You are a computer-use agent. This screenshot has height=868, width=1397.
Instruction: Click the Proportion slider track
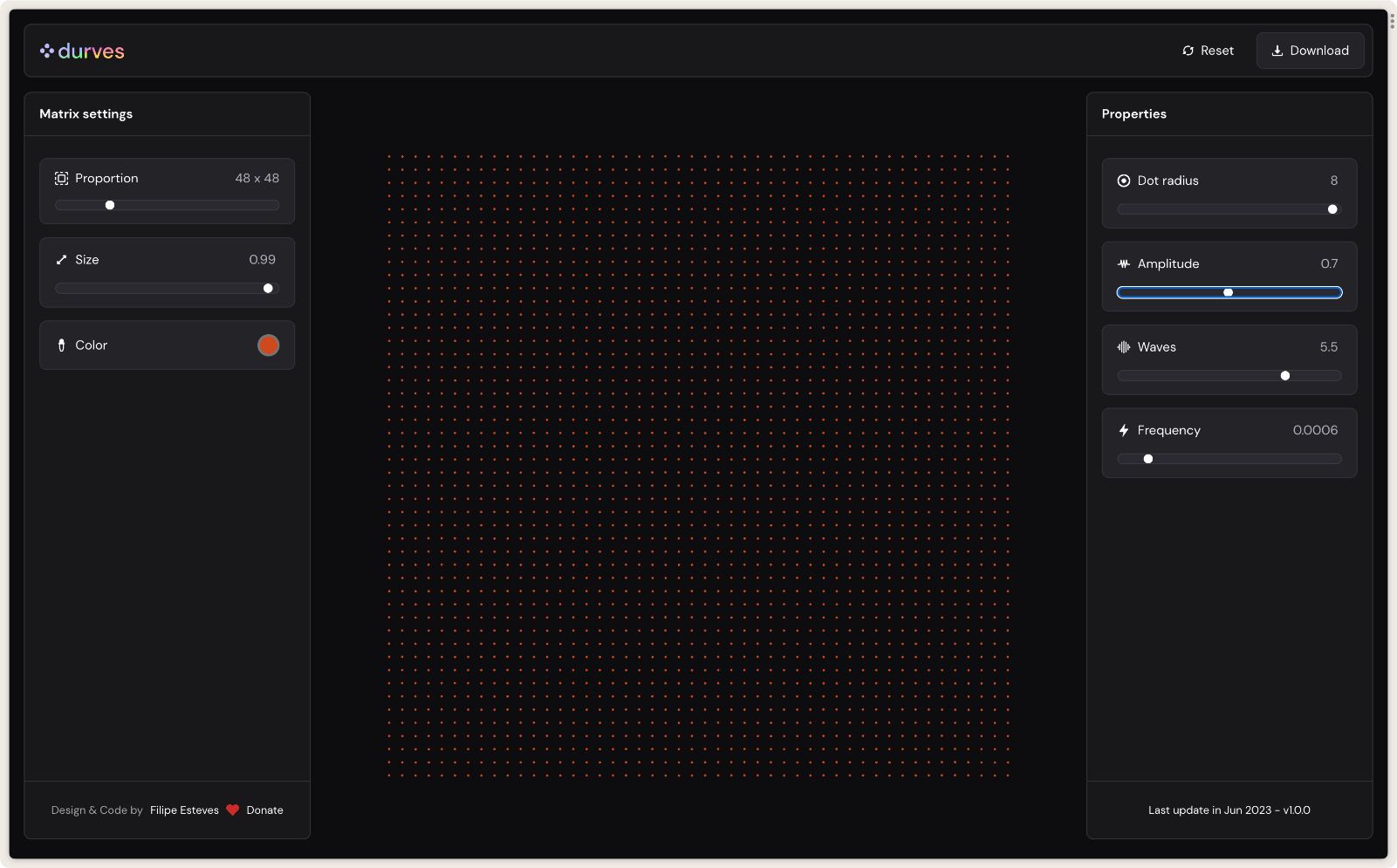[192, 206]
